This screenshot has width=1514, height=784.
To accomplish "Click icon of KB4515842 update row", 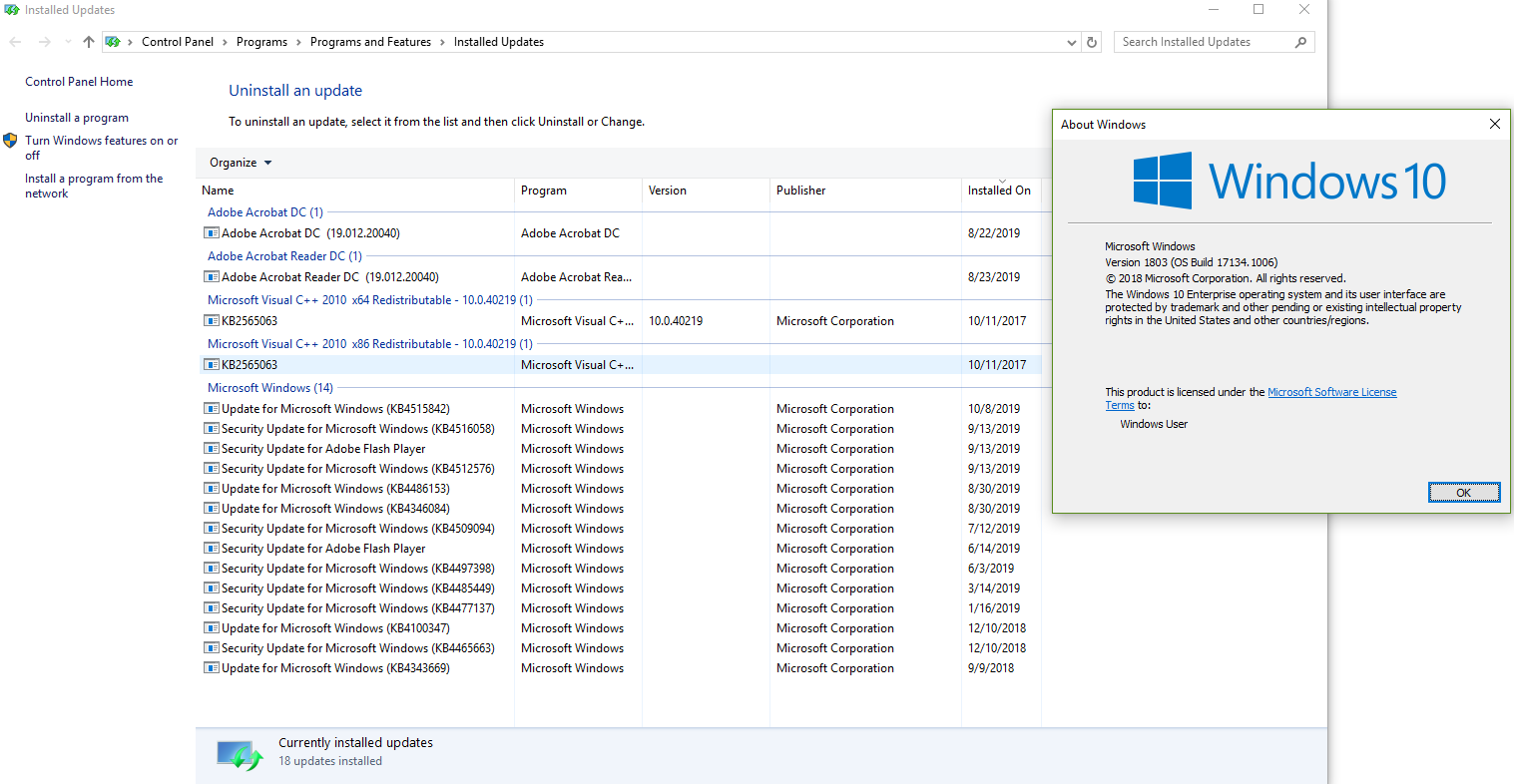I will (212, 409).
